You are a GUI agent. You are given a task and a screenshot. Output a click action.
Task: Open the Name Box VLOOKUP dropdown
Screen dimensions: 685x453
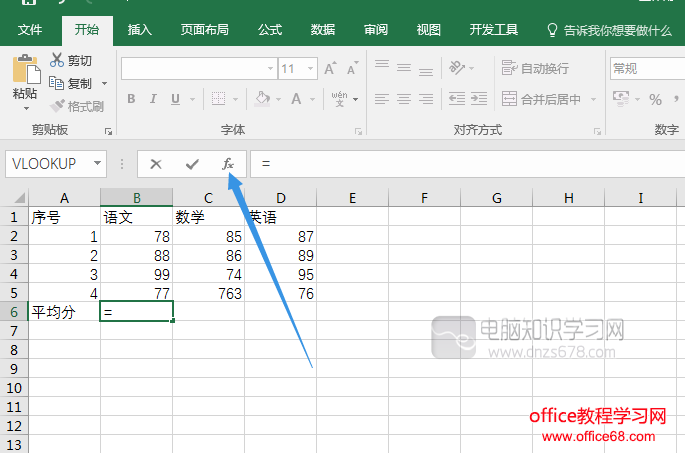[x=97, y=163]
